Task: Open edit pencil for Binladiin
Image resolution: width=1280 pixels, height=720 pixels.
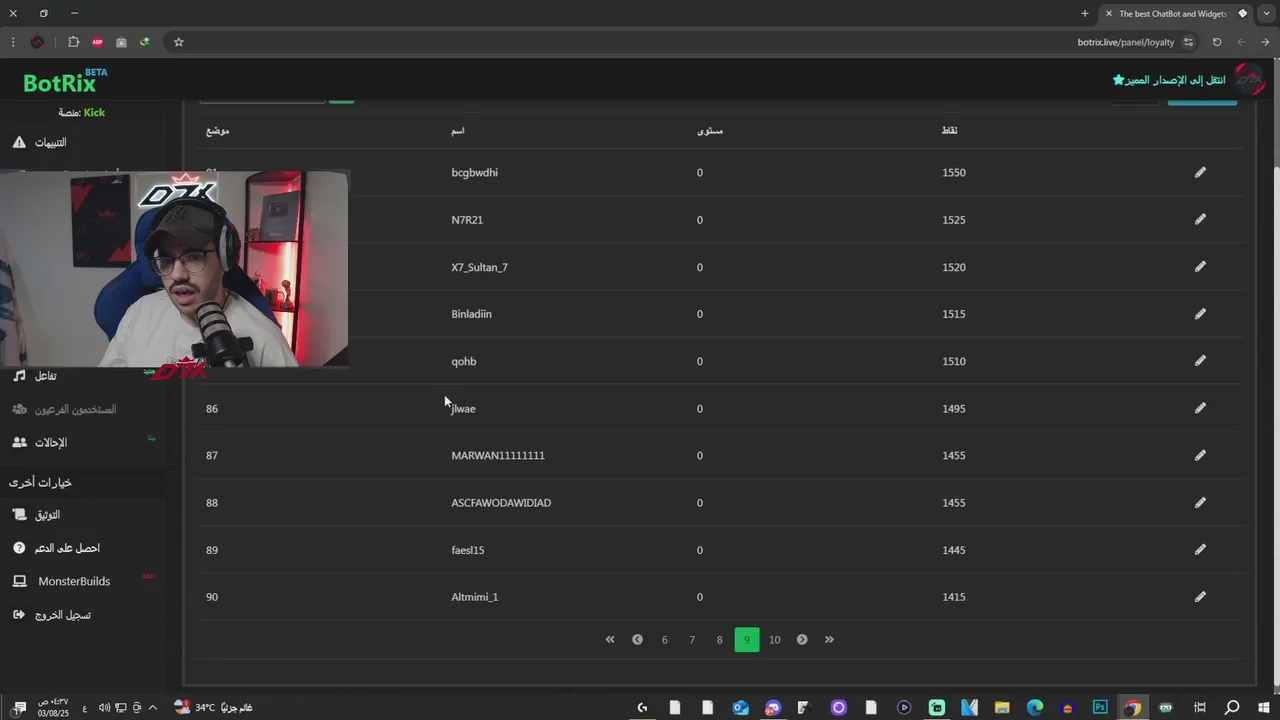Action: coord(1200,313)
